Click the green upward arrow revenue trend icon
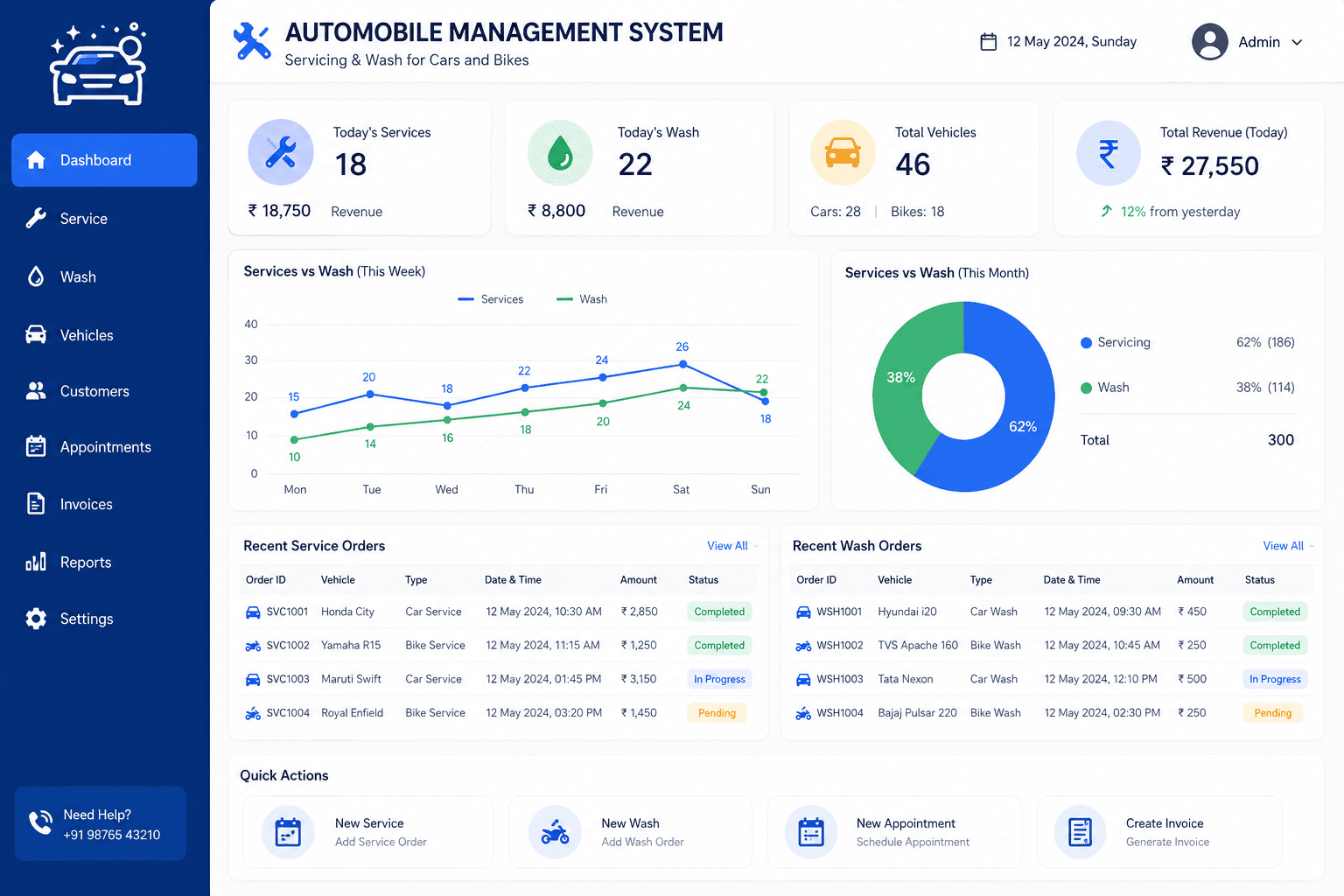Screen dimensions: 1344x896 pos(1107,211)
